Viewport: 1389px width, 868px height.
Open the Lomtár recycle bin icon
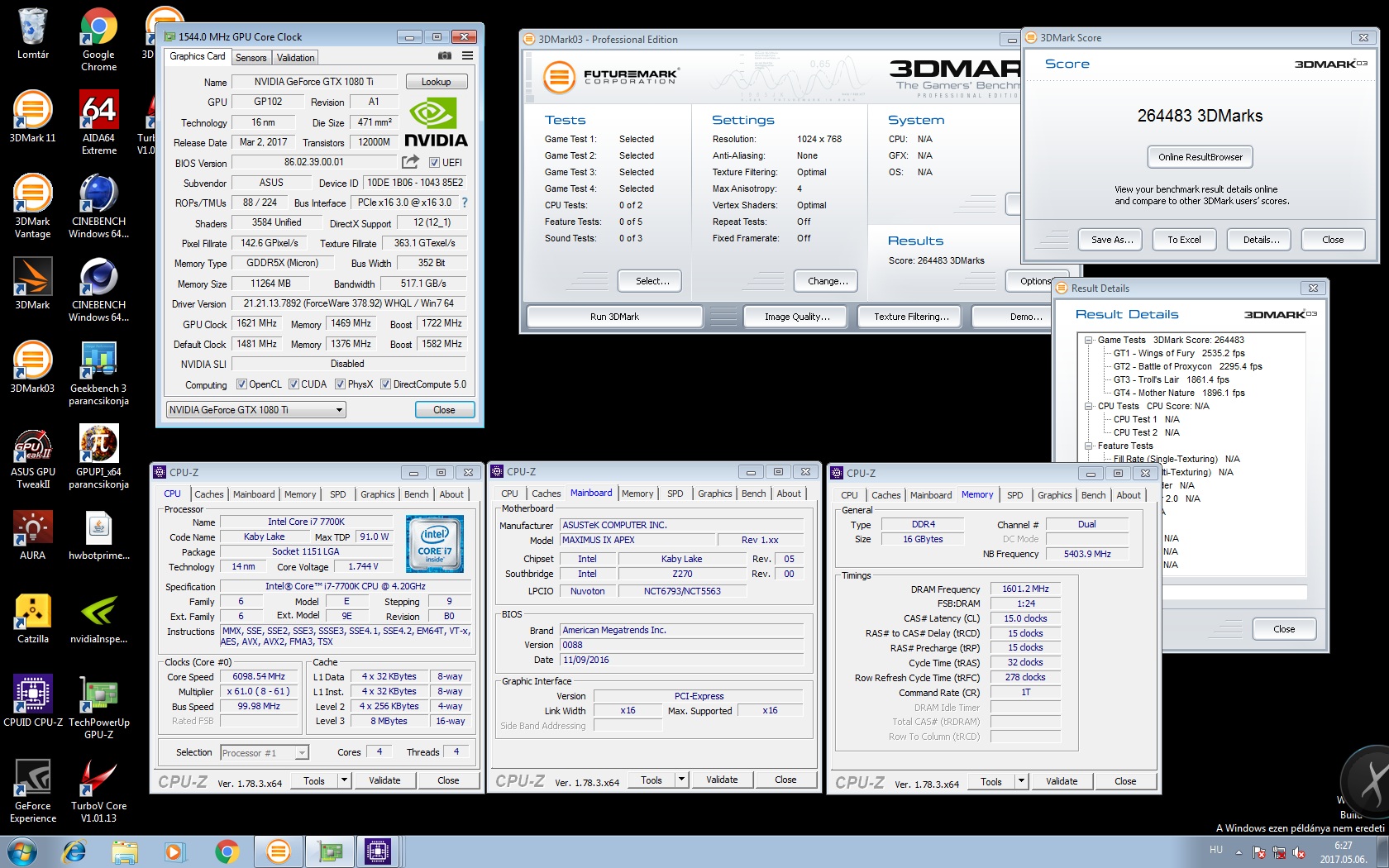tap(33, 35)
